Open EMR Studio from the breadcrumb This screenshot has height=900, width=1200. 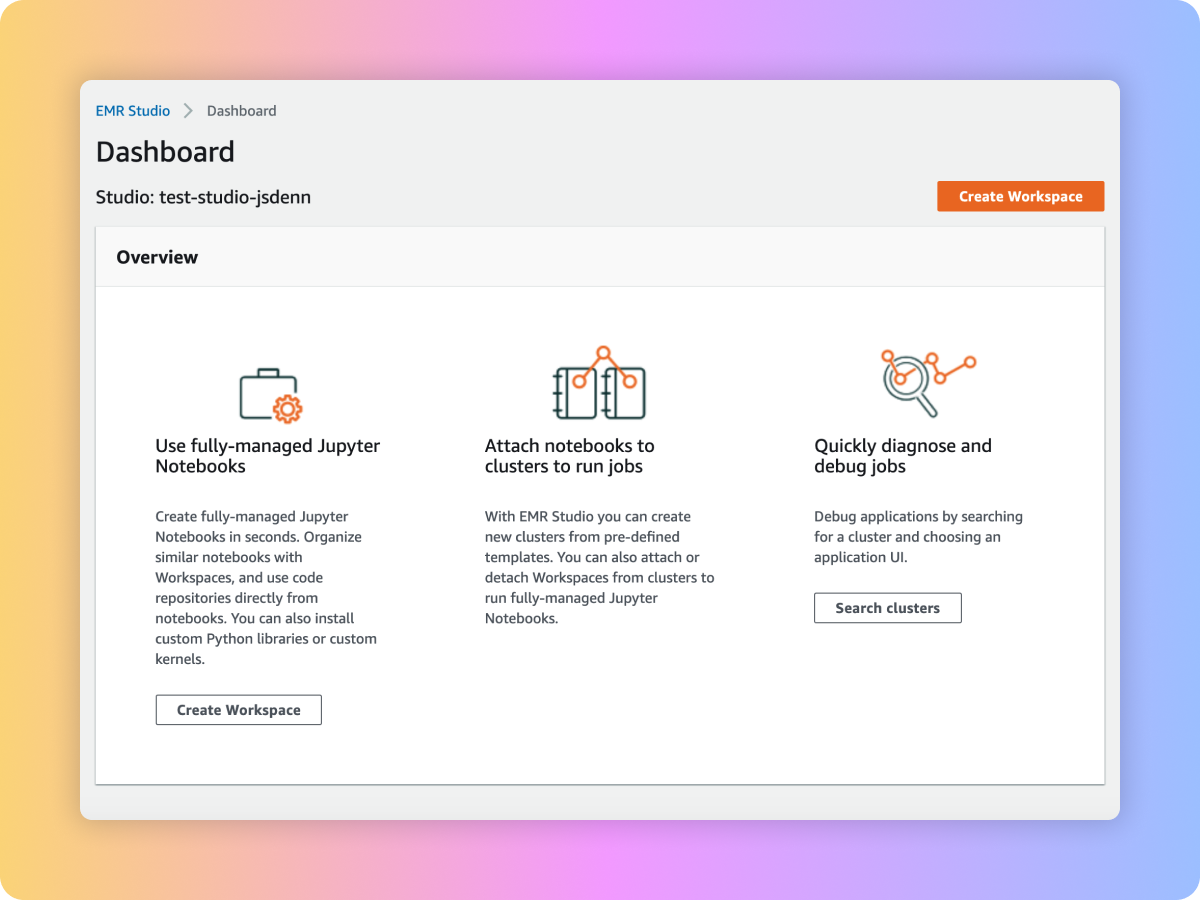tap(133, 111)
